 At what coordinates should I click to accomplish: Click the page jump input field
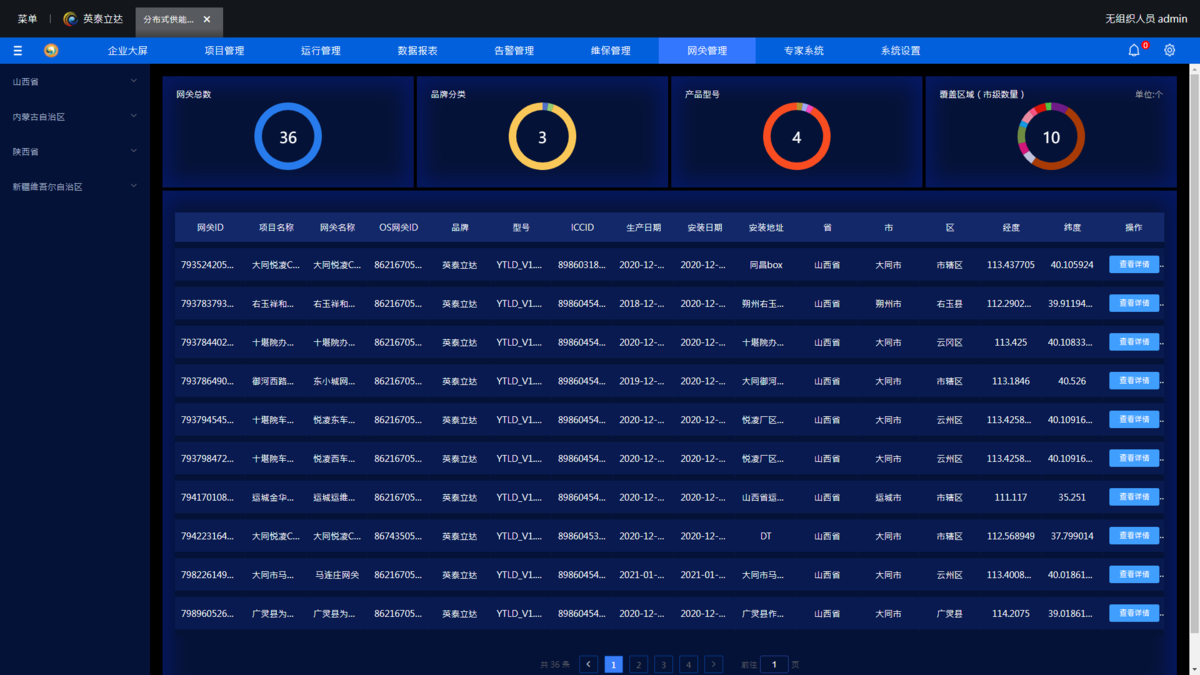pos(774,664)
